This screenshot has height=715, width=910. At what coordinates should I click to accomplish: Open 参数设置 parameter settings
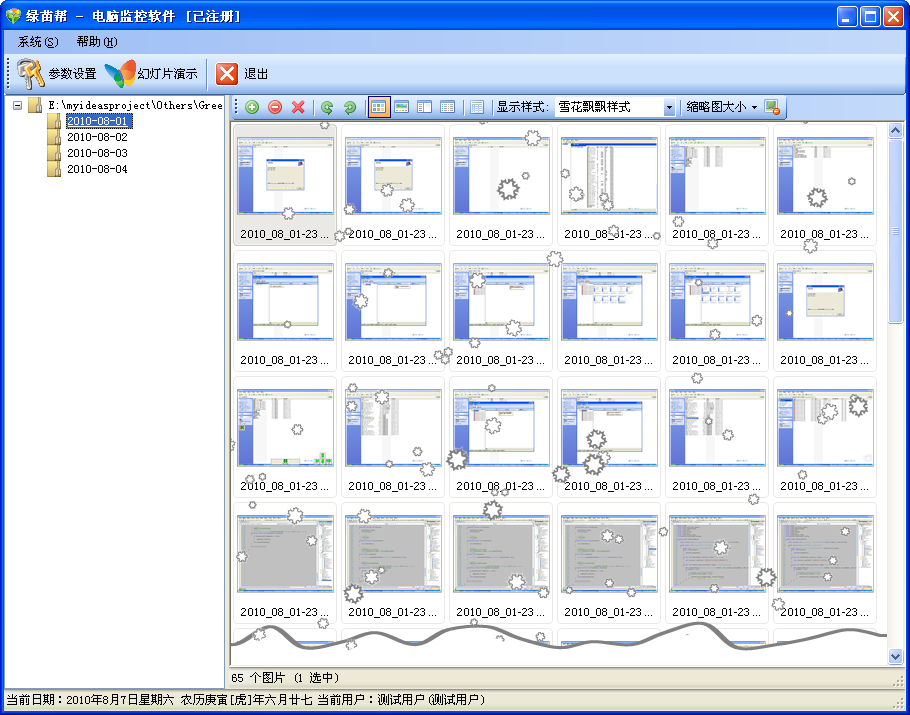coord(56,74)
